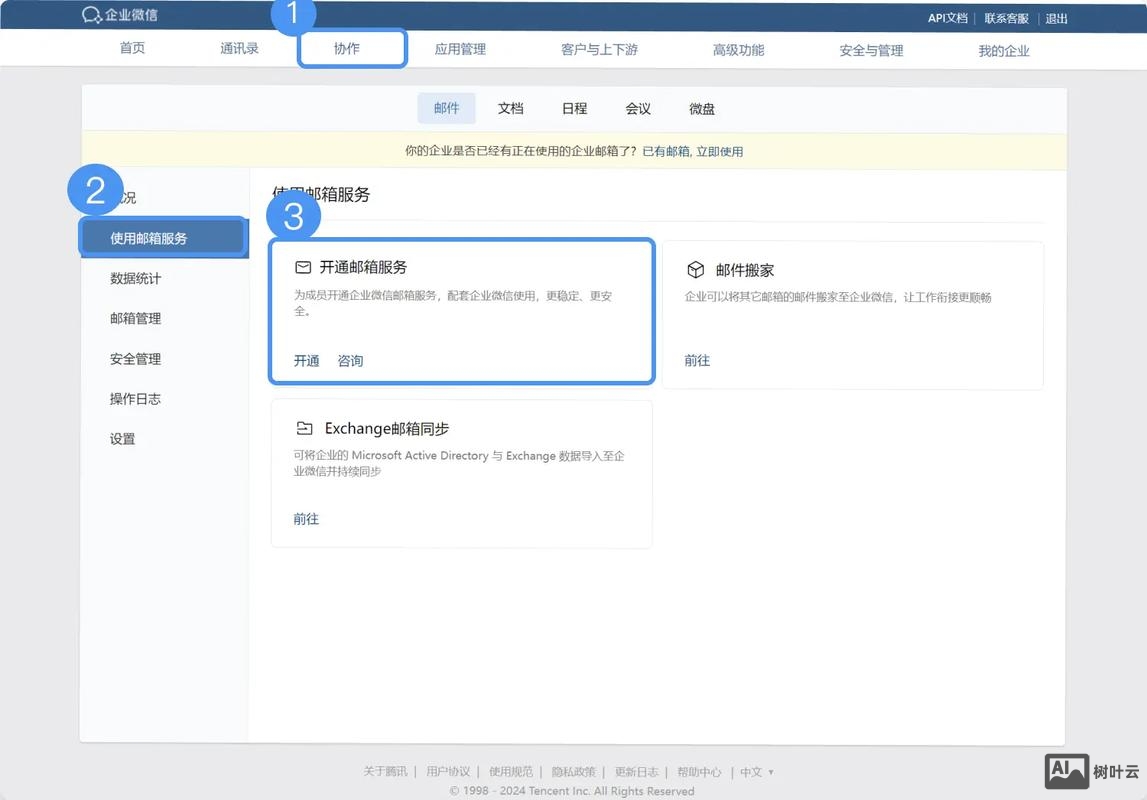Screen dimensions: 1147x800
Task: Switch to the 会议 tab
Action: click(637, 108)
